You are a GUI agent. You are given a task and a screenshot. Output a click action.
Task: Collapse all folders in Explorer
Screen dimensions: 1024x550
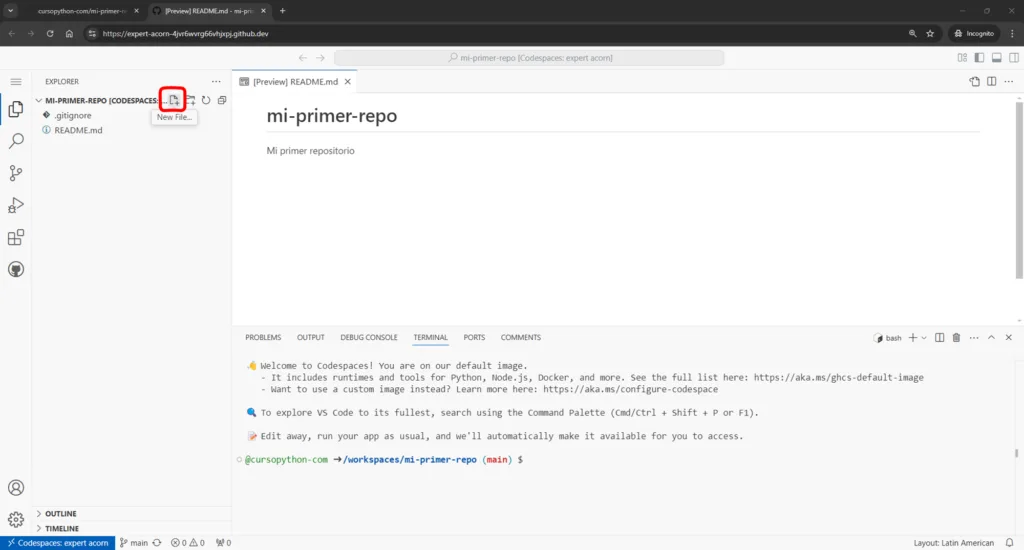pyautogui.click(x=222, y=100)
